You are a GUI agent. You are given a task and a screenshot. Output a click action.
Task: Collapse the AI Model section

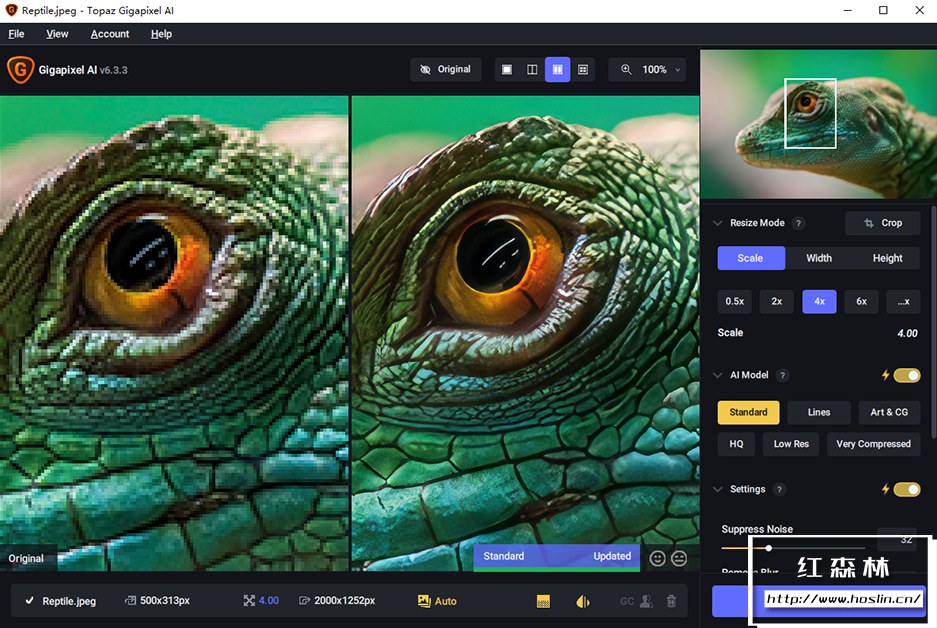(718, 375)
